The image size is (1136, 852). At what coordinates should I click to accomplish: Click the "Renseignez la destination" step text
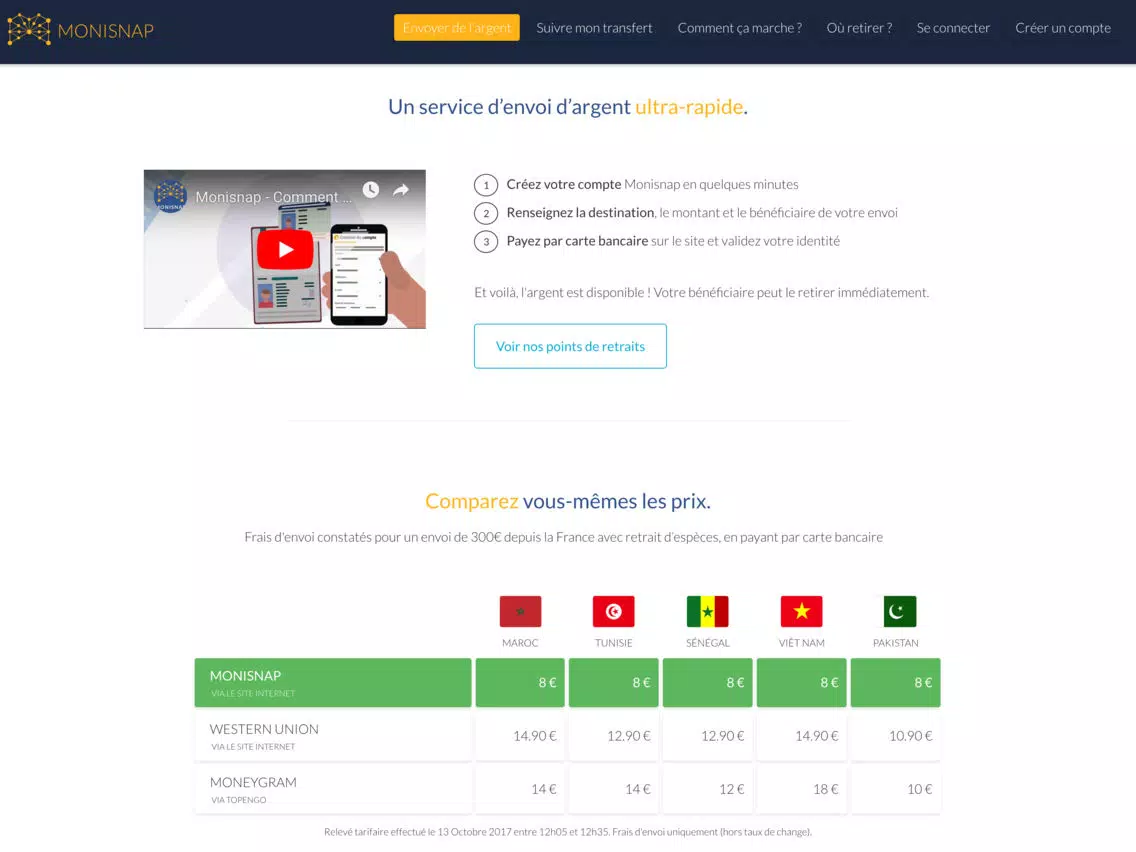tap(580, 213)
